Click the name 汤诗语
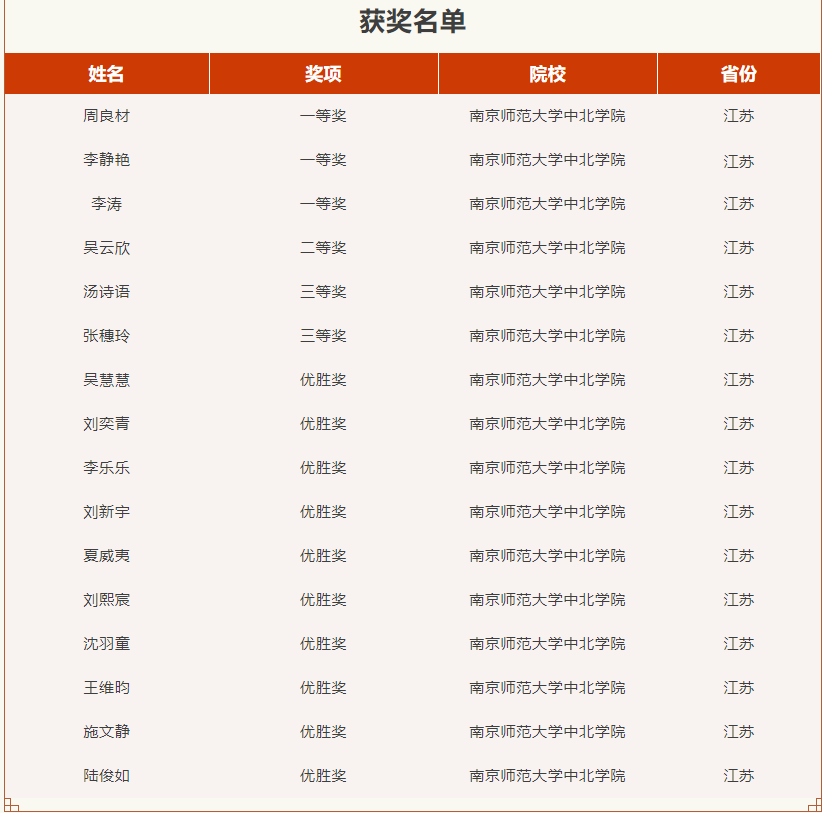The width and height of the screenshot is (822, 813). click(106, 292)
